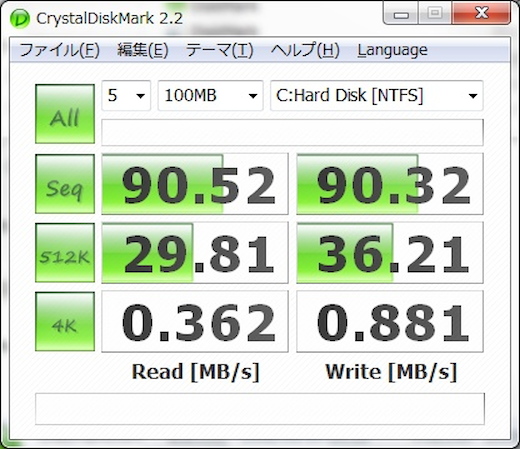Image resolution: width=520 pixels, height=449 pixels.
Task: Click the CrystalDiskMark 2.2 window title
Action: (x=109, y=19)
